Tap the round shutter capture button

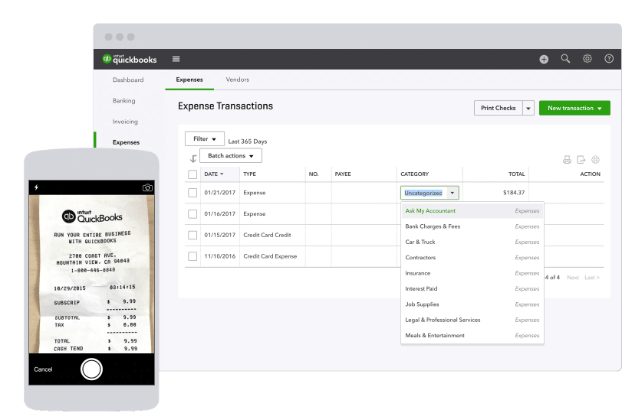point(91,369)
